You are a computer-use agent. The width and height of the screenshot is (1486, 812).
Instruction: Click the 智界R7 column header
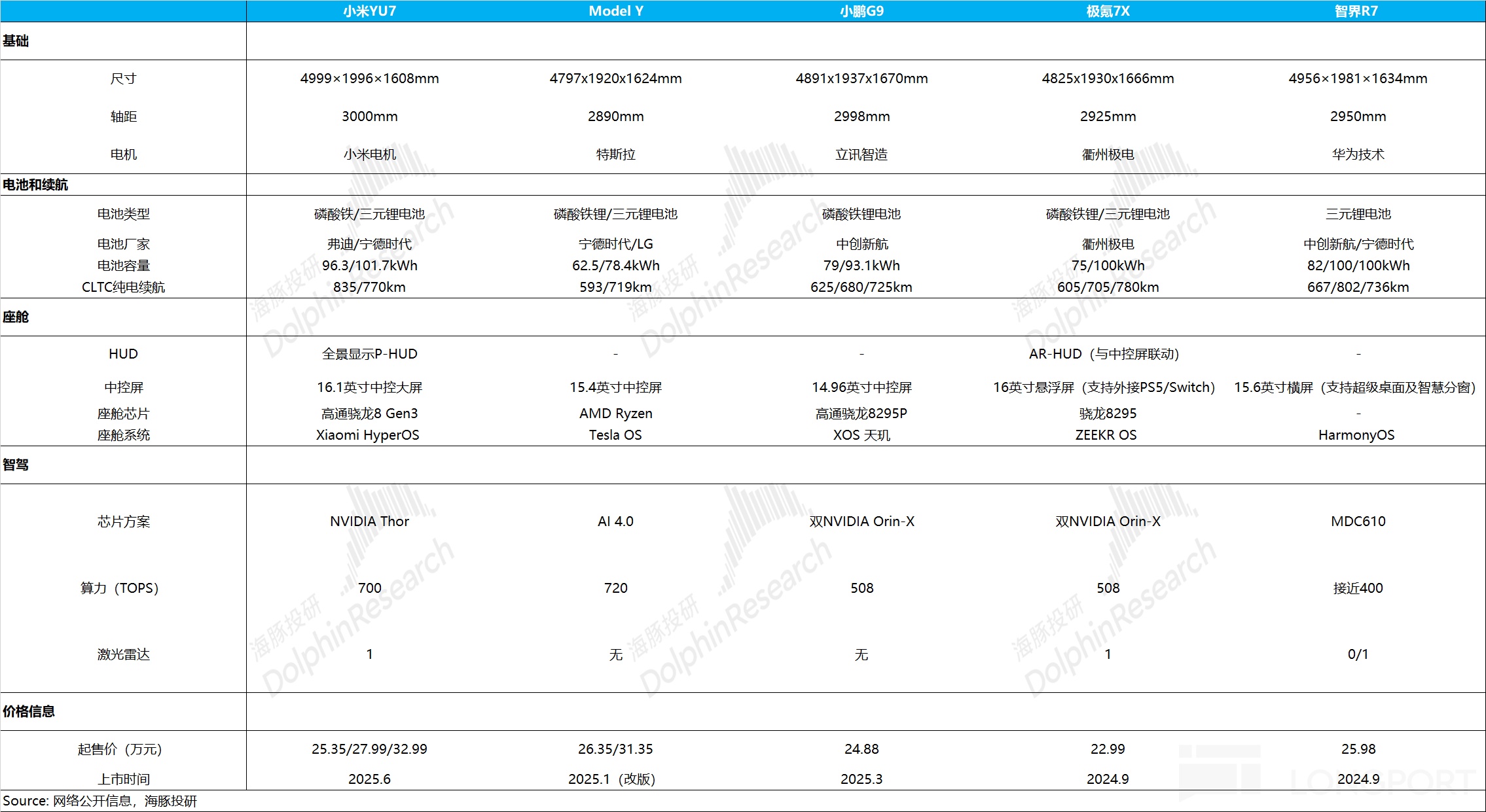[x=1356, y=11]
